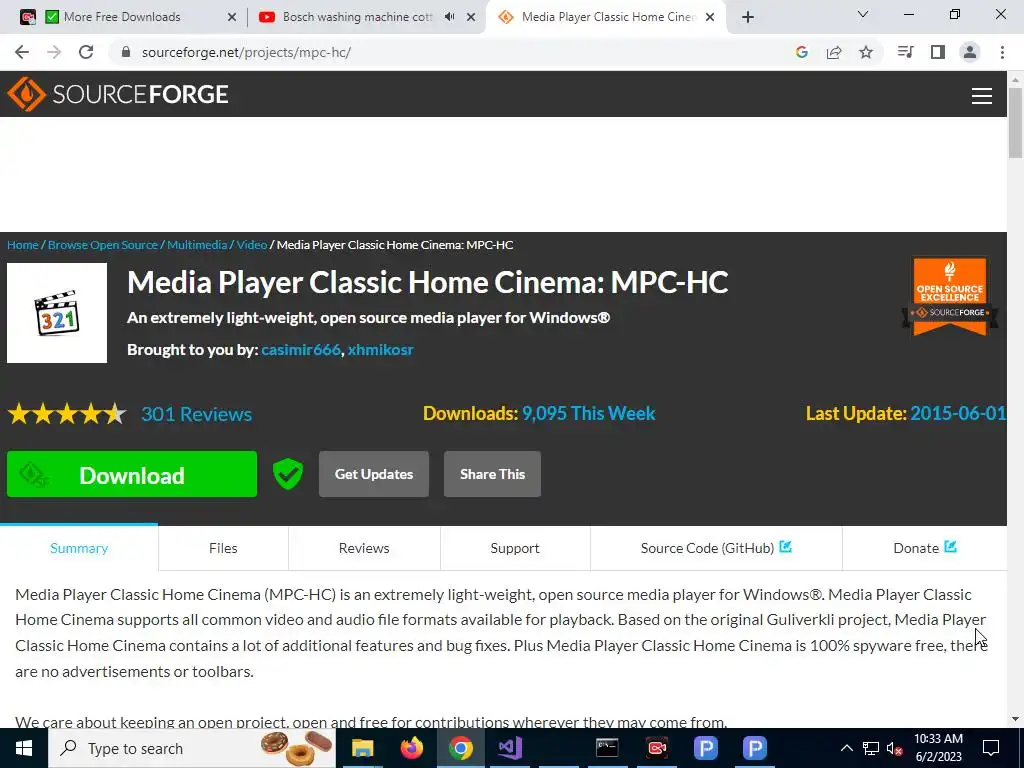Open the Browse Open Source breadcrumb link
Screen dimensions: 1024x768
(103, 245)
